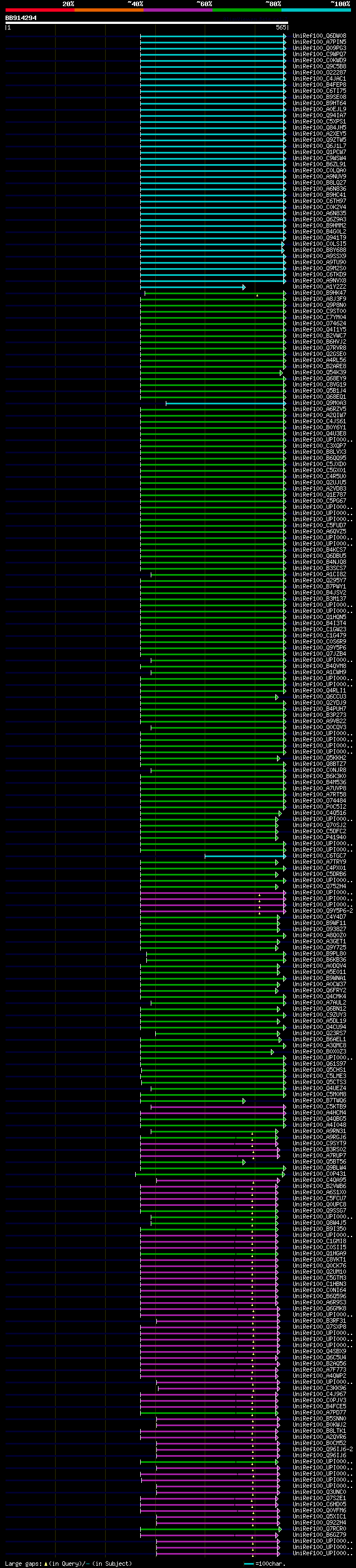Click the hit label UniRef100_A6N835
This screenshot has height=1568, width=356.
tap(319, 214)
